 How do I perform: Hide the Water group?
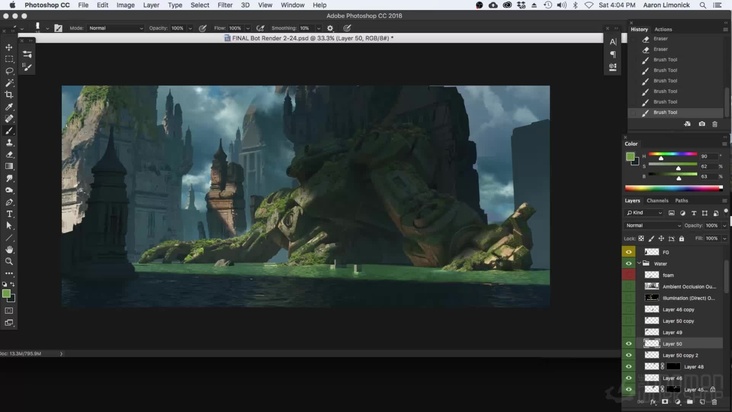tap(629, 264)
